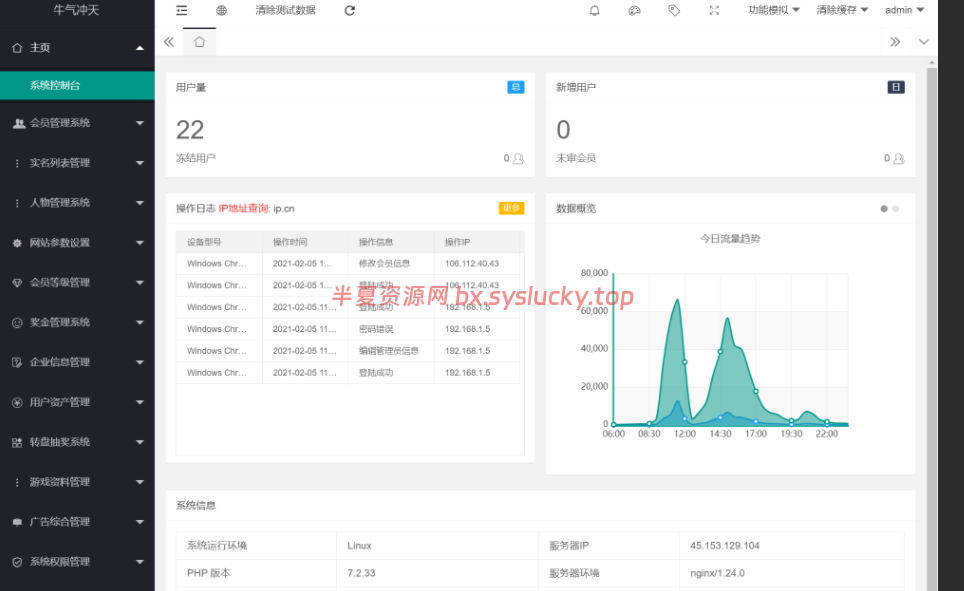The image size is (964, 591).
Task: Show first chart slide indicator dot
Action: click(x=884, y=209)
